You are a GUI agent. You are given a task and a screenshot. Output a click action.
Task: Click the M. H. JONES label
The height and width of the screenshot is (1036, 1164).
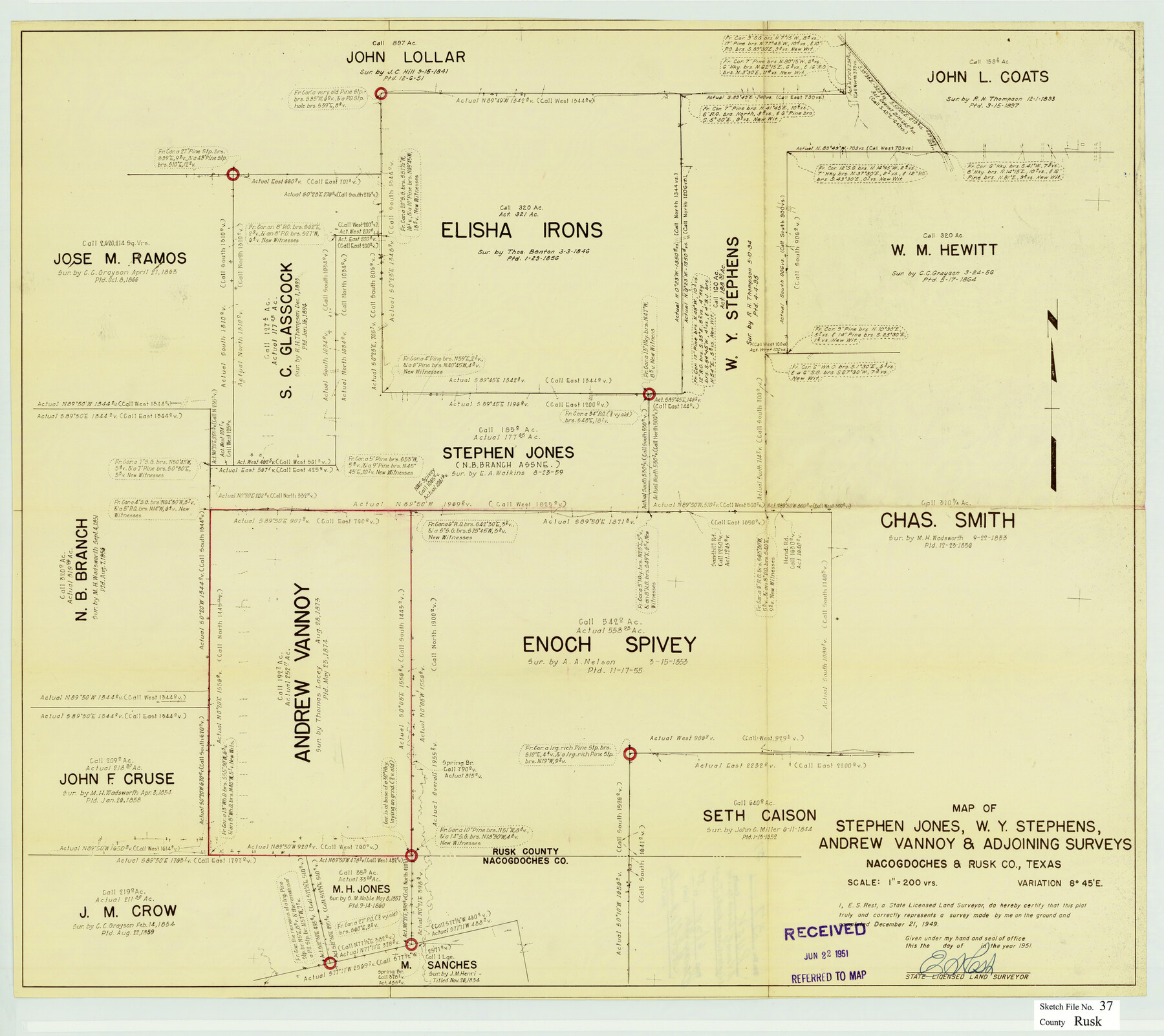360,889
